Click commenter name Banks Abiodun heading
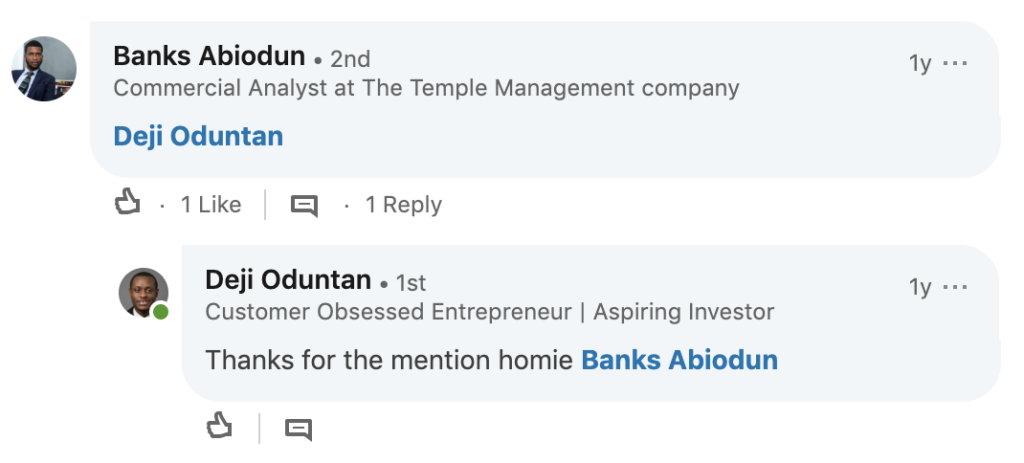 (209, 56)
